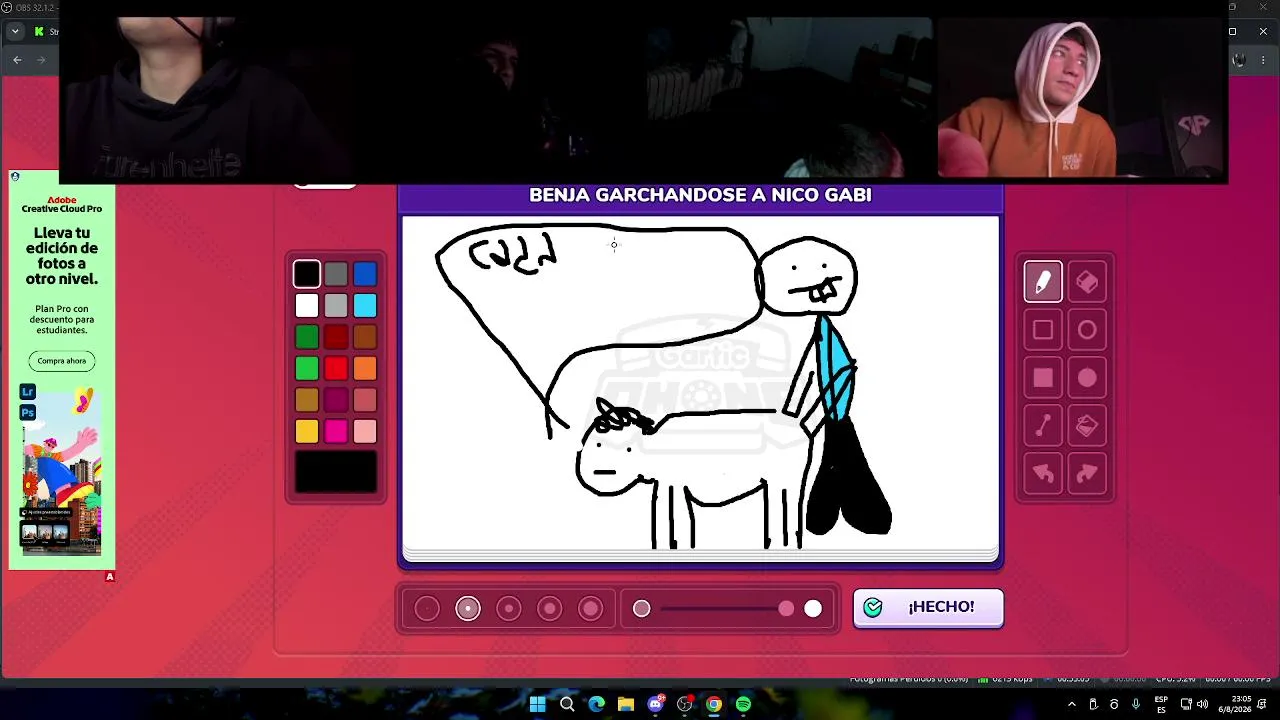The width and height of the screenshot is (1280, 720).
Task: Go back with the browser back arrow
Action: click(x=17, y=60)
